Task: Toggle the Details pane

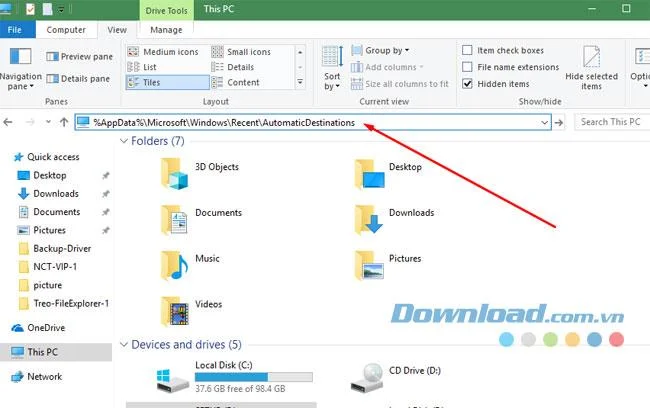Action: 78,78
